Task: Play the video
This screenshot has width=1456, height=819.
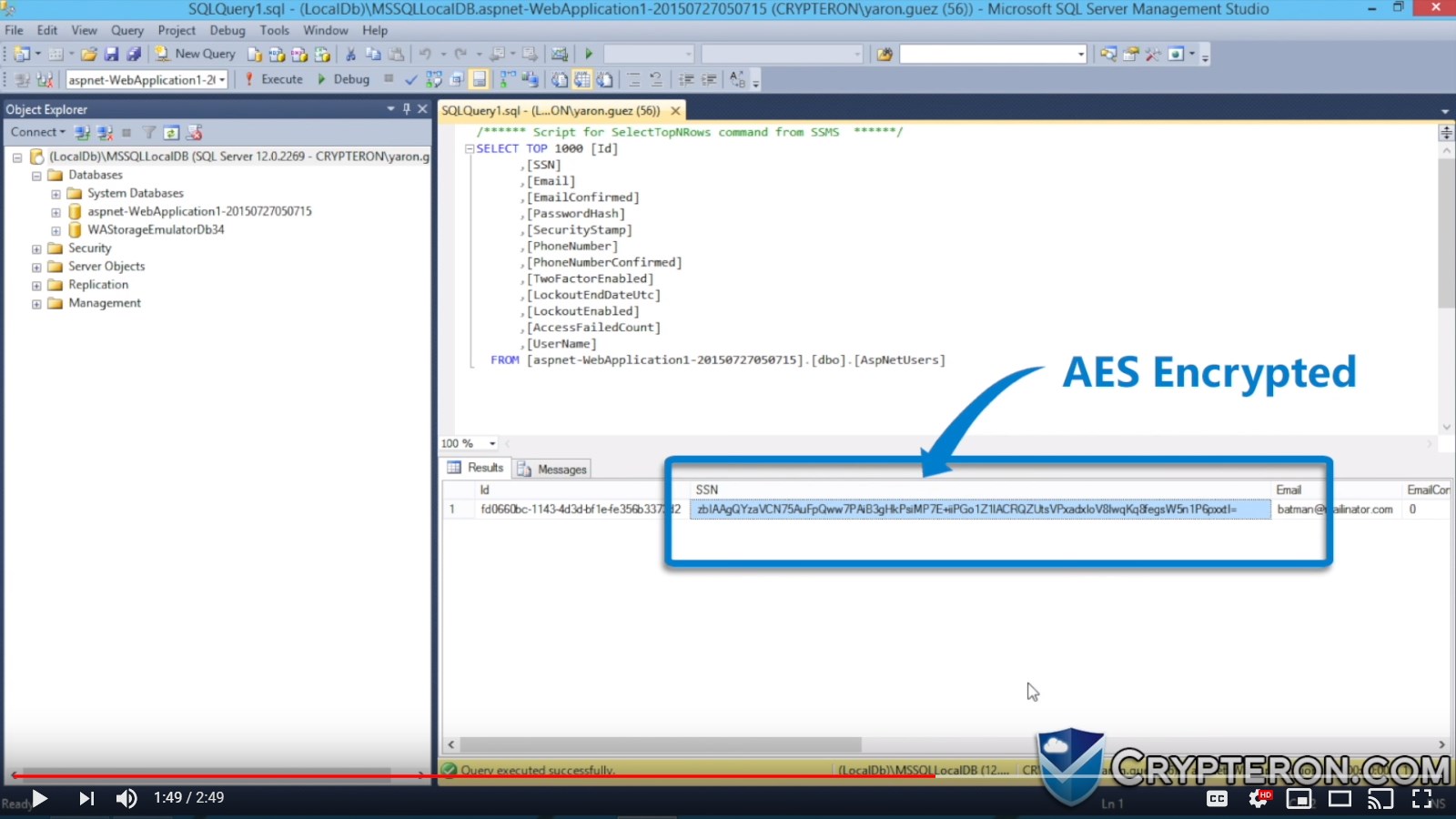Action: click(x=39, y=798)
